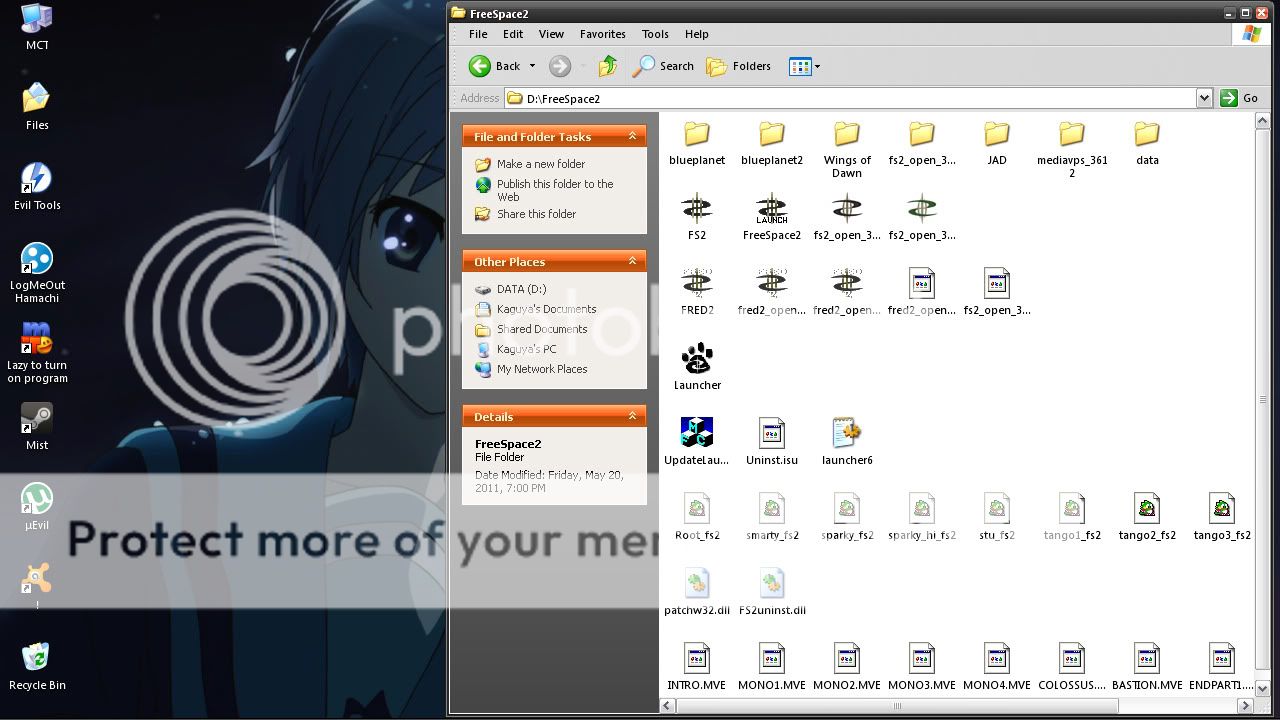Select the LogMeOut Hamachi desktop icon

(37, 272)
